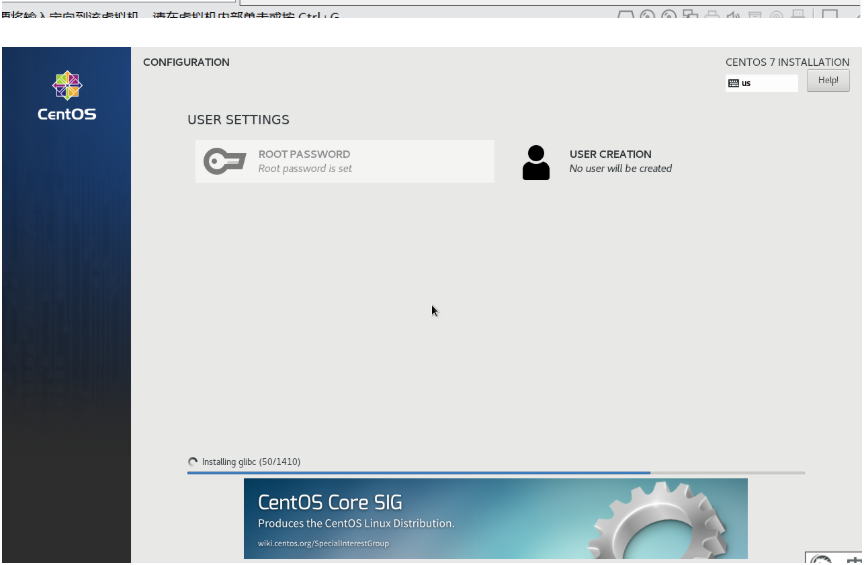Image resolution: width=865 pixels, height=565 pixels.
Task: Click the CentOS logo in the sidebar
Action: (x=67, y=95)
